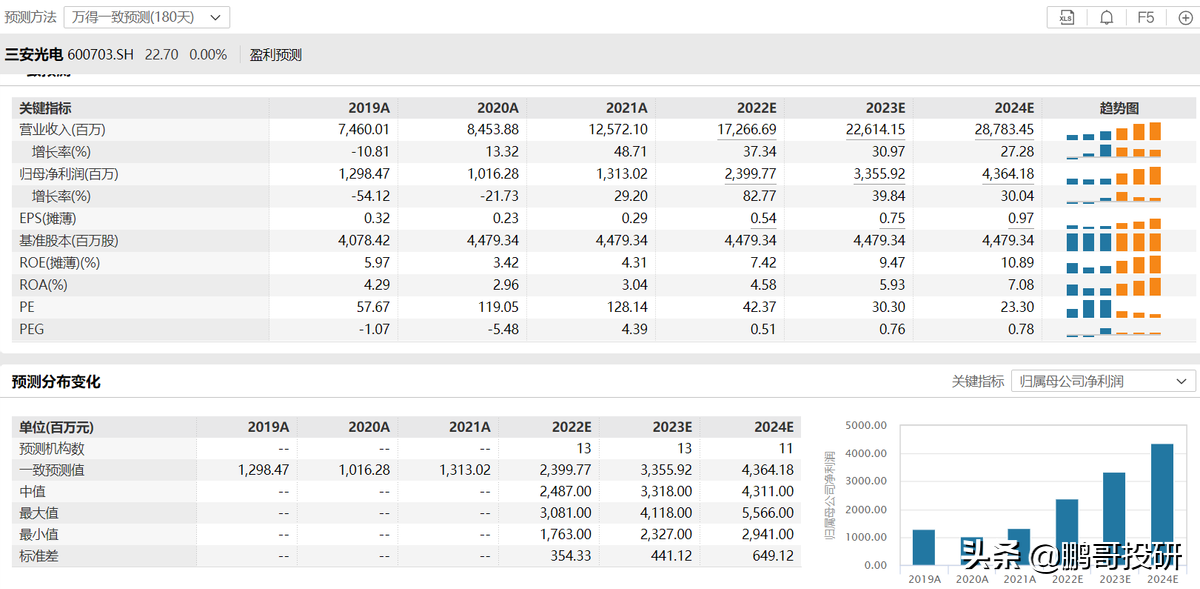Click the 三安光电 stock name
Image resolution: width=1200 pixels, height=589 pixels.
click(34, 55)
